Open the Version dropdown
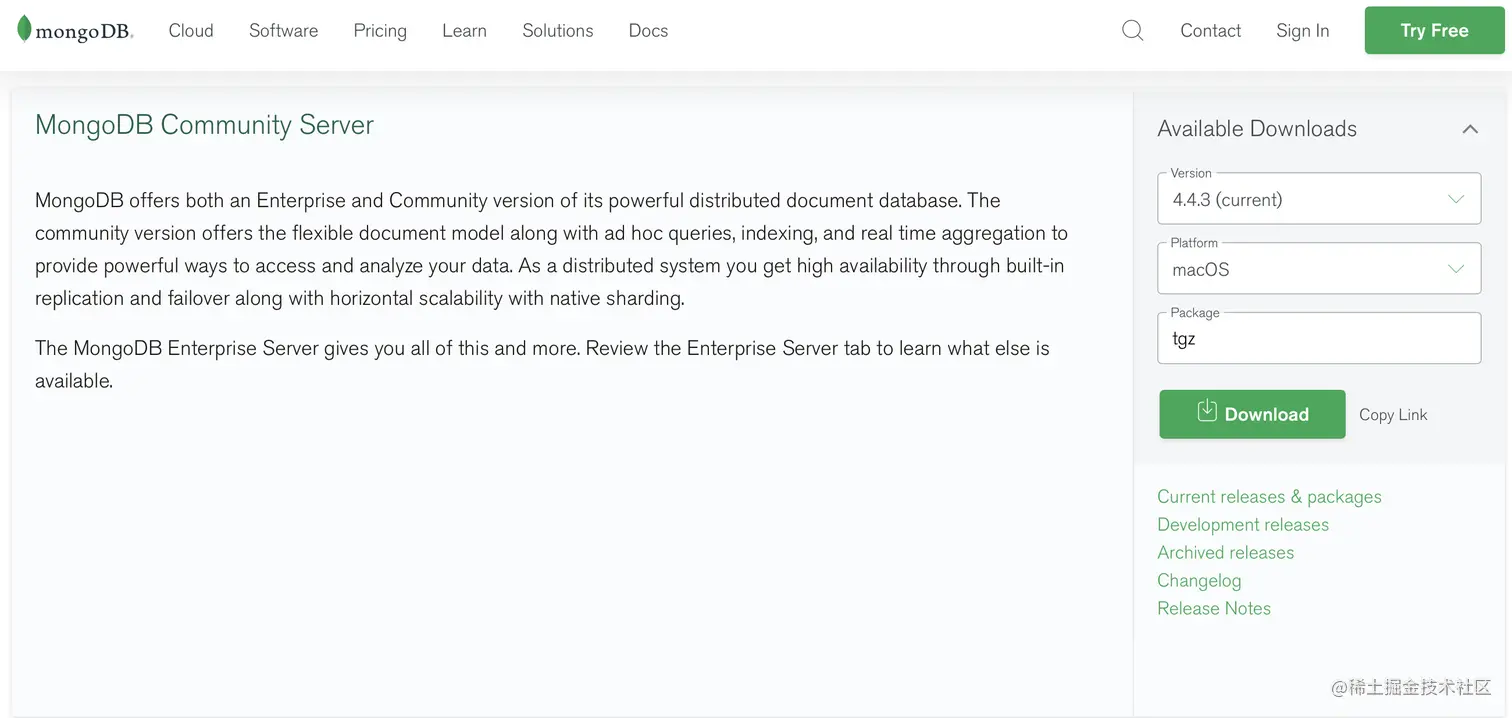This screenshot has height=718, width=1512. point(1318,200)
